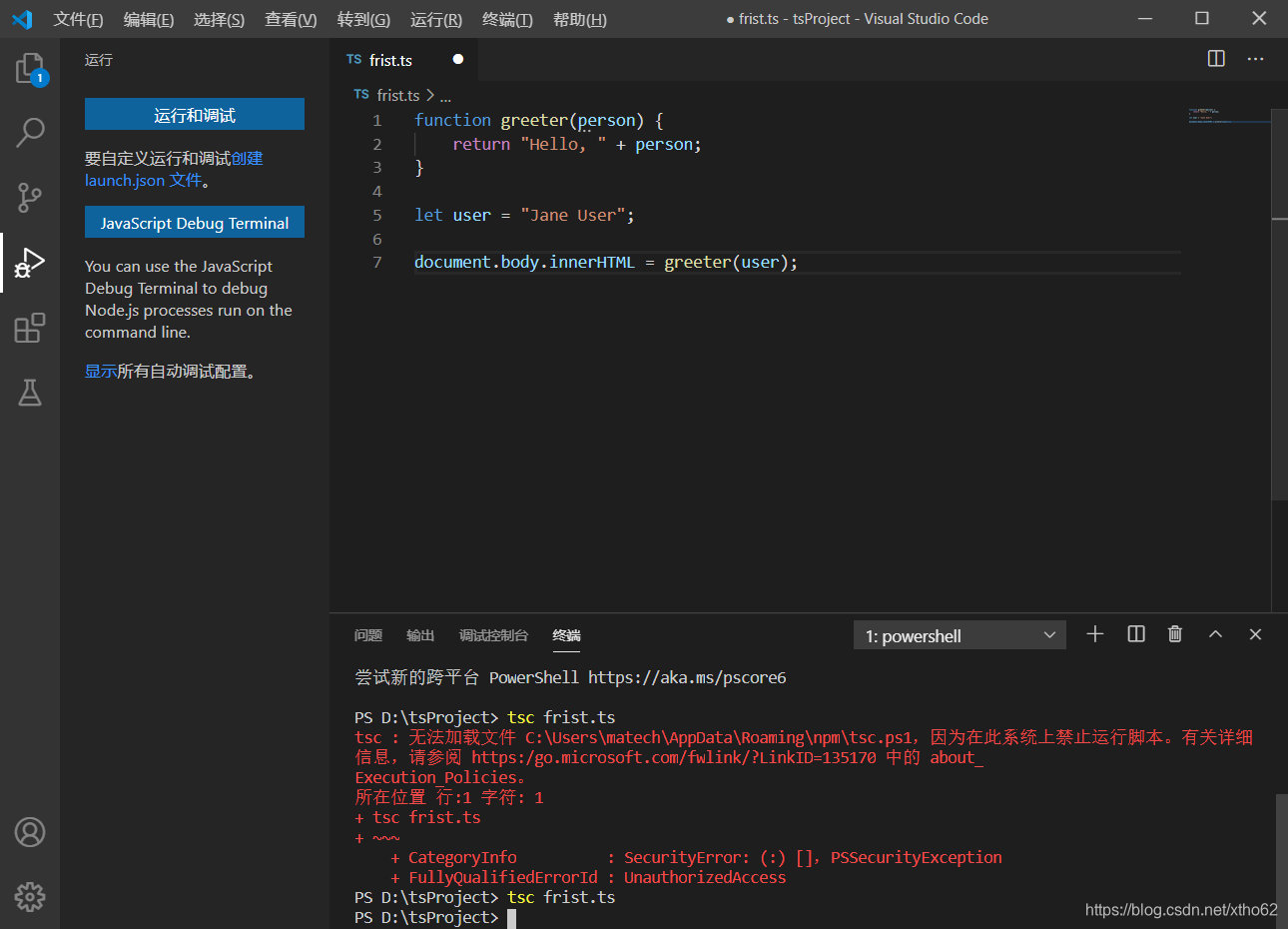Click the 显示 auto debug configurations link
1288x929 pixels.
pos(101,371)
